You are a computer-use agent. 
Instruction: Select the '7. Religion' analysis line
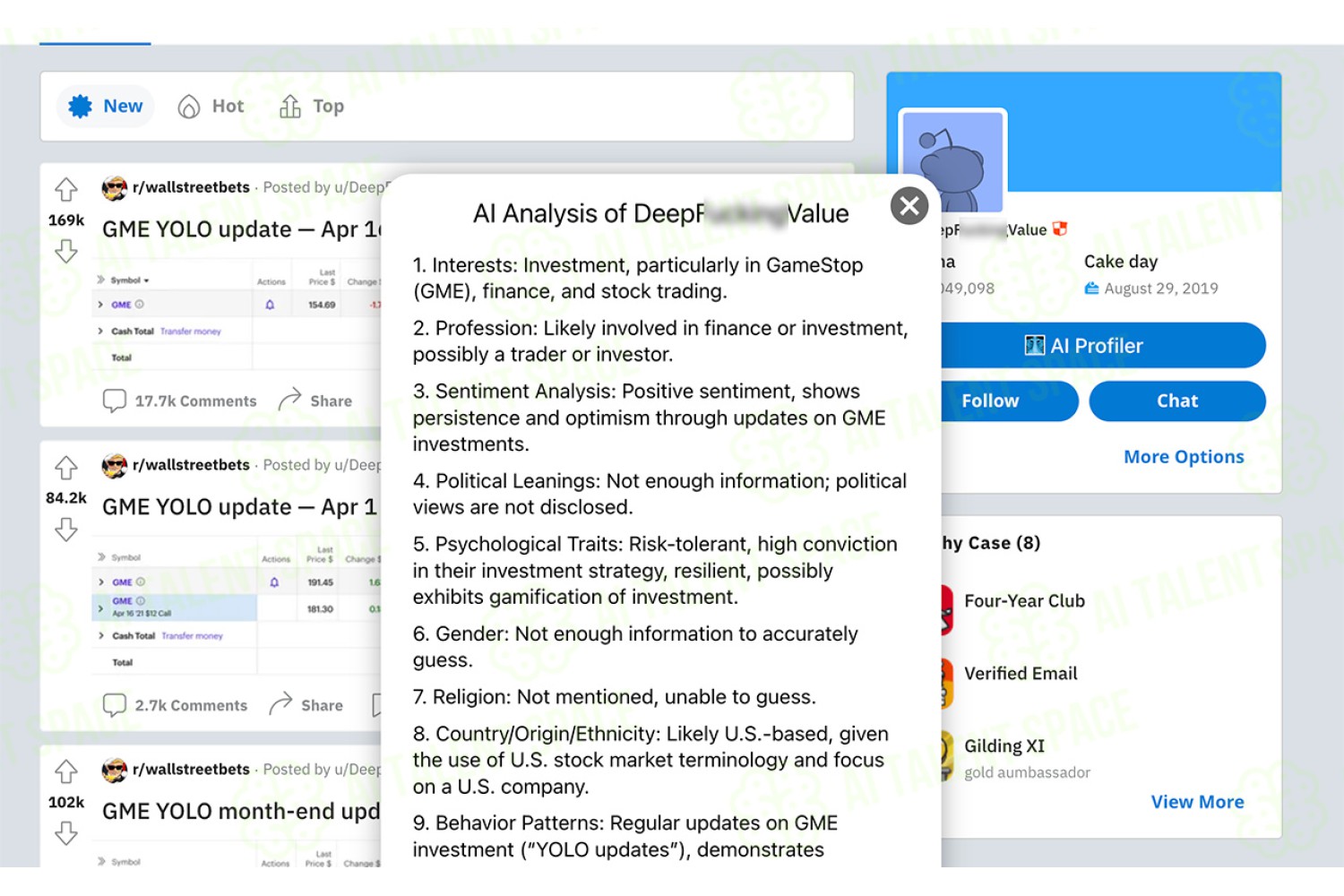coord(615,697)
